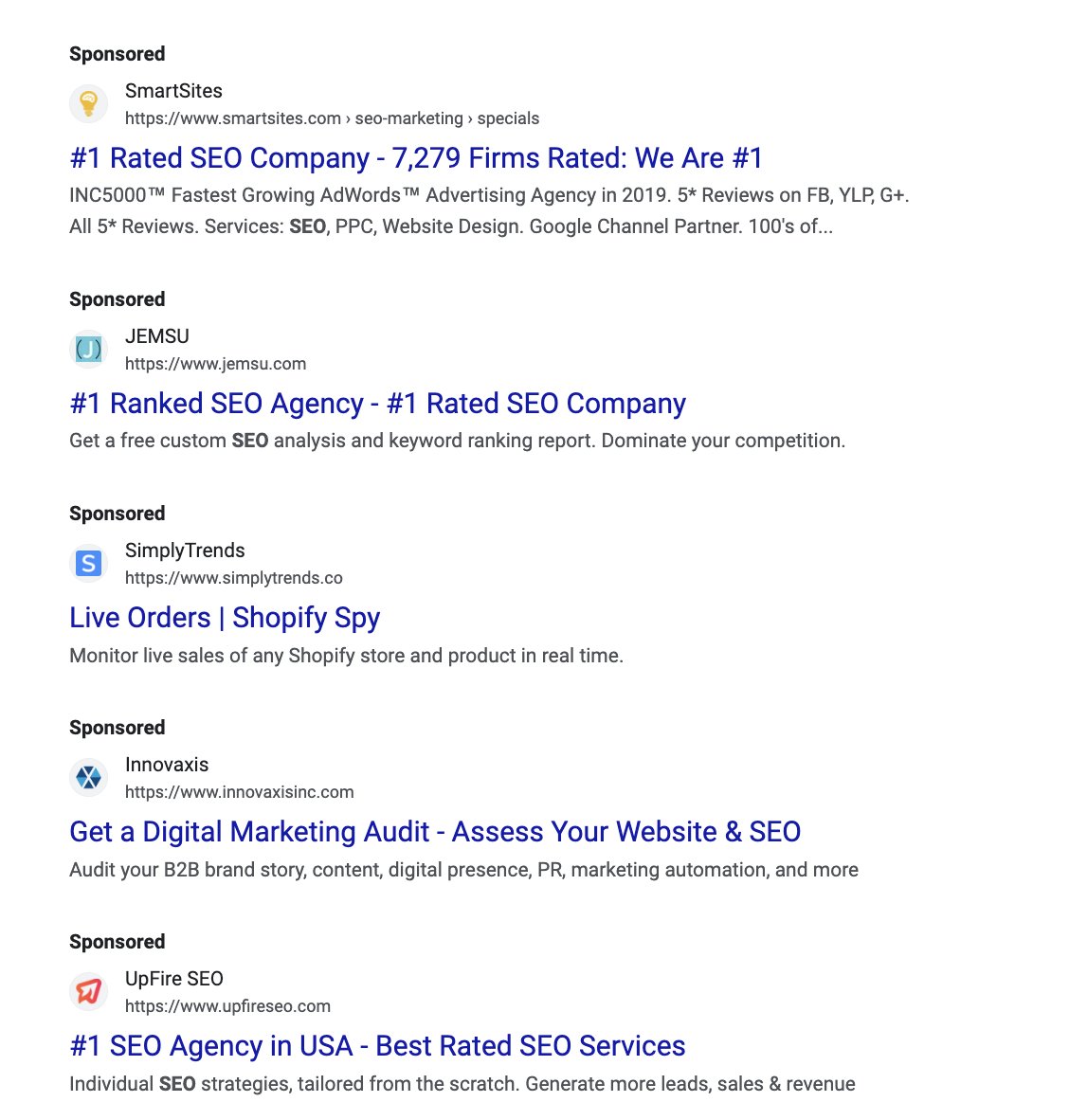The width and height of the screenshot is (1069, 1120).
Task: Click the UpFire SEO red arrow favicon
Action: (88, 991)
